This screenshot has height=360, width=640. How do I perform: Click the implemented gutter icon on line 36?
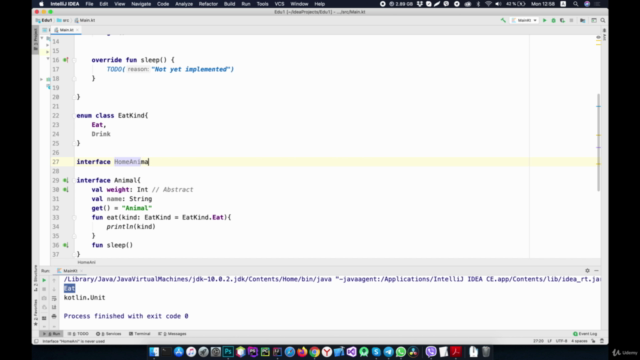click(x=66, y=245)
